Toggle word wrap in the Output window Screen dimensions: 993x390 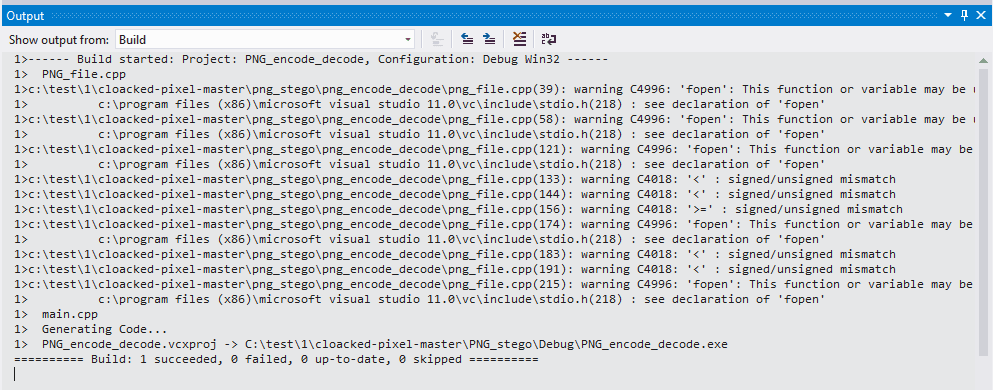[549, 40]
